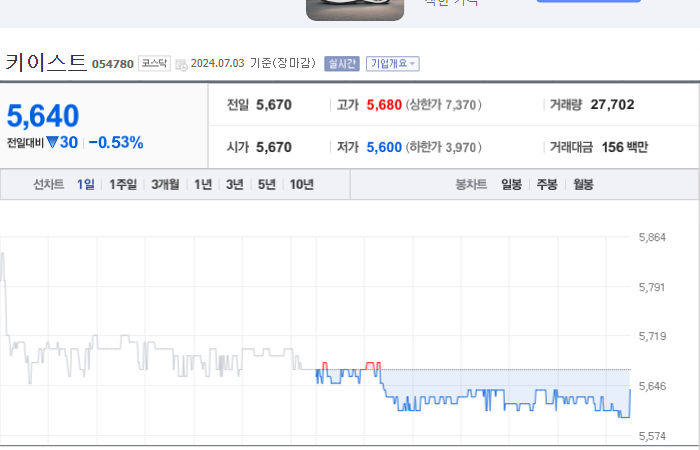The image size is (700, 450).
Task: Select the 1일 line chart tab
Action: coord(86,184)
